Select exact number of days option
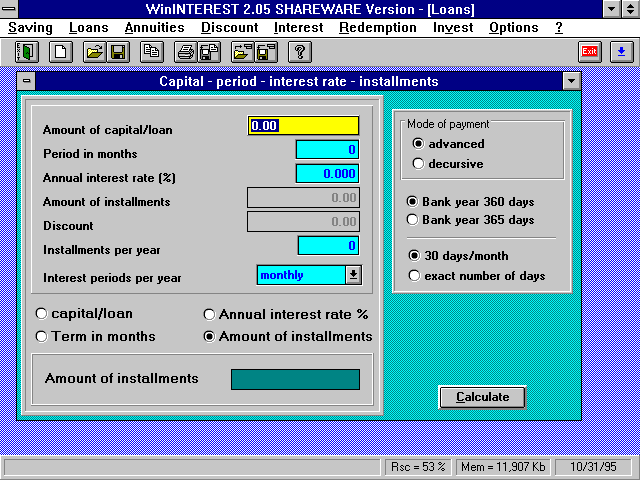 tap(412, 276)
